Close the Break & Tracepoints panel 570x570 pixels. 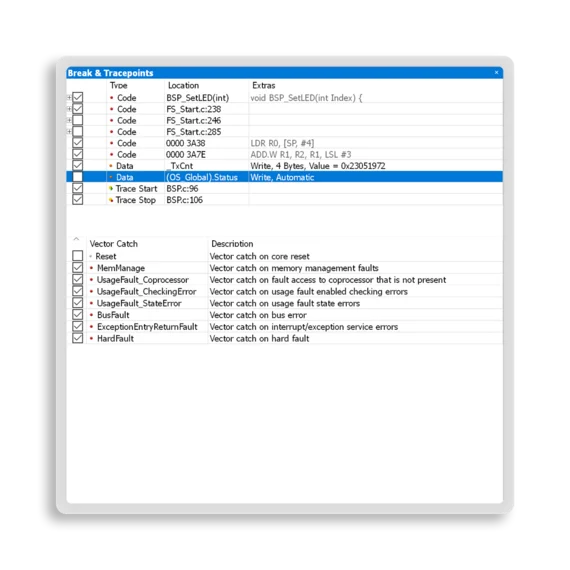pos(496,72)
